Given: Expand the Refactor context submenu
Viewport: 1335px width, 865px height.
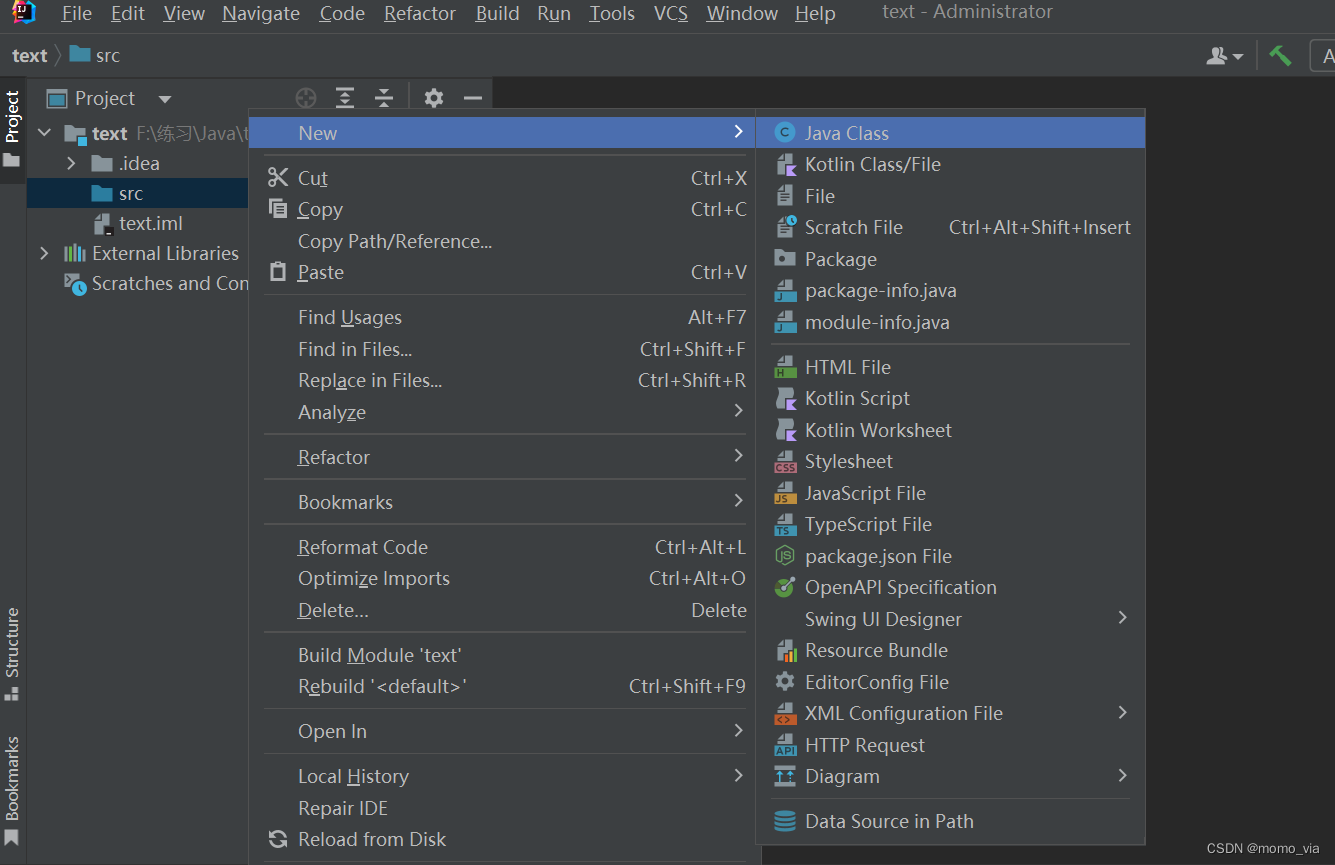Looking at the screenshot, I should pos(502,457).
